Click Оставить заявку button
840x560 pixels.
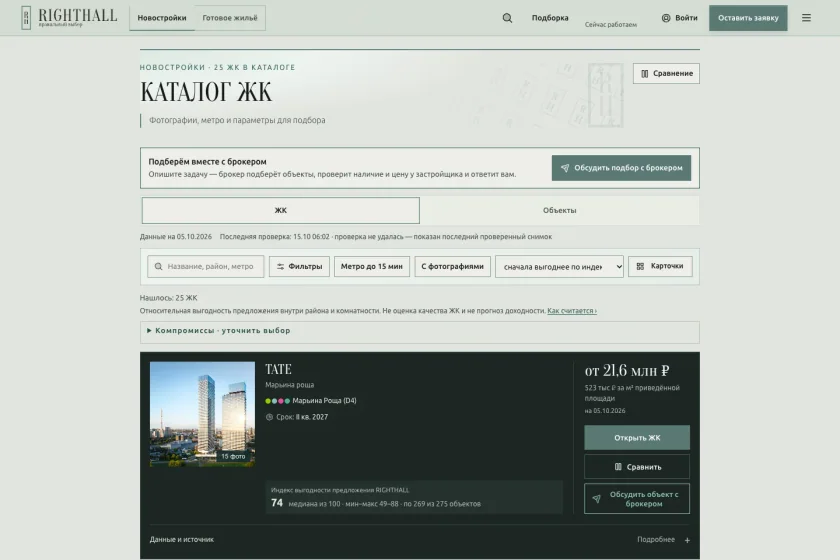(x=748, y=18)
